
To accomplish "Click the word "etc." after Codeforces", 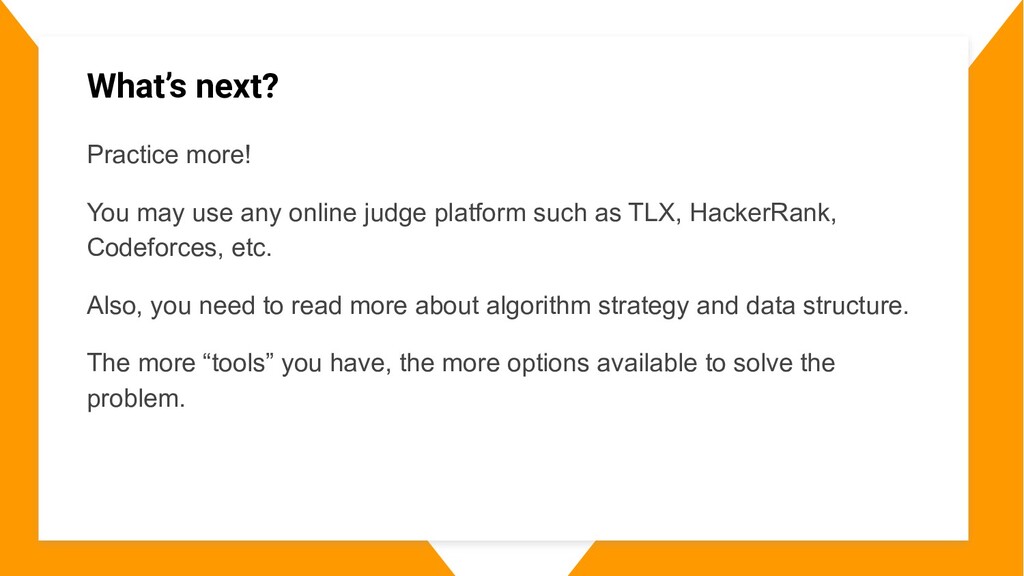I will (x=251, y=248).
